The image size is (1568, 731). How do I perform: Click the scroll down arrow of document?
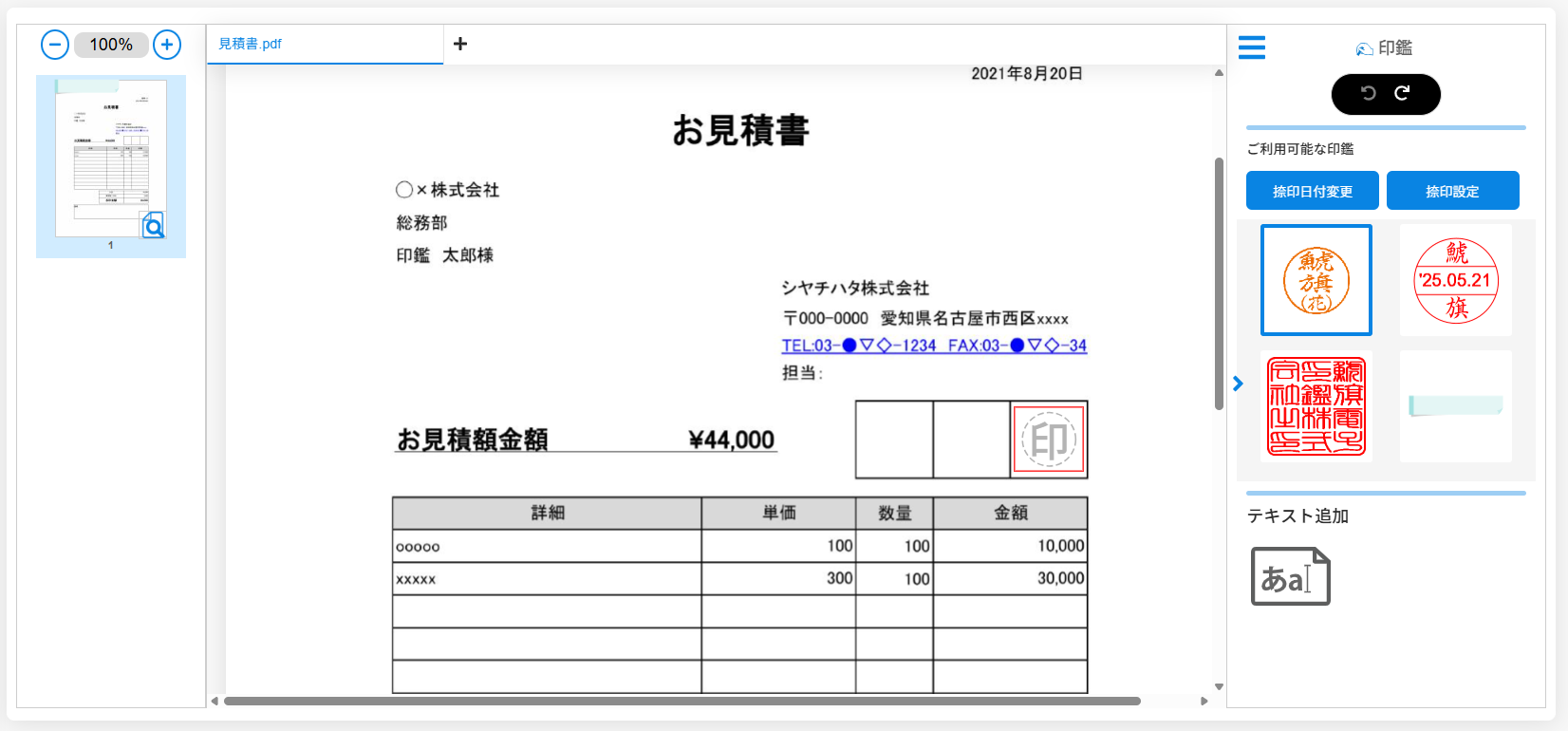[1219, 686]
